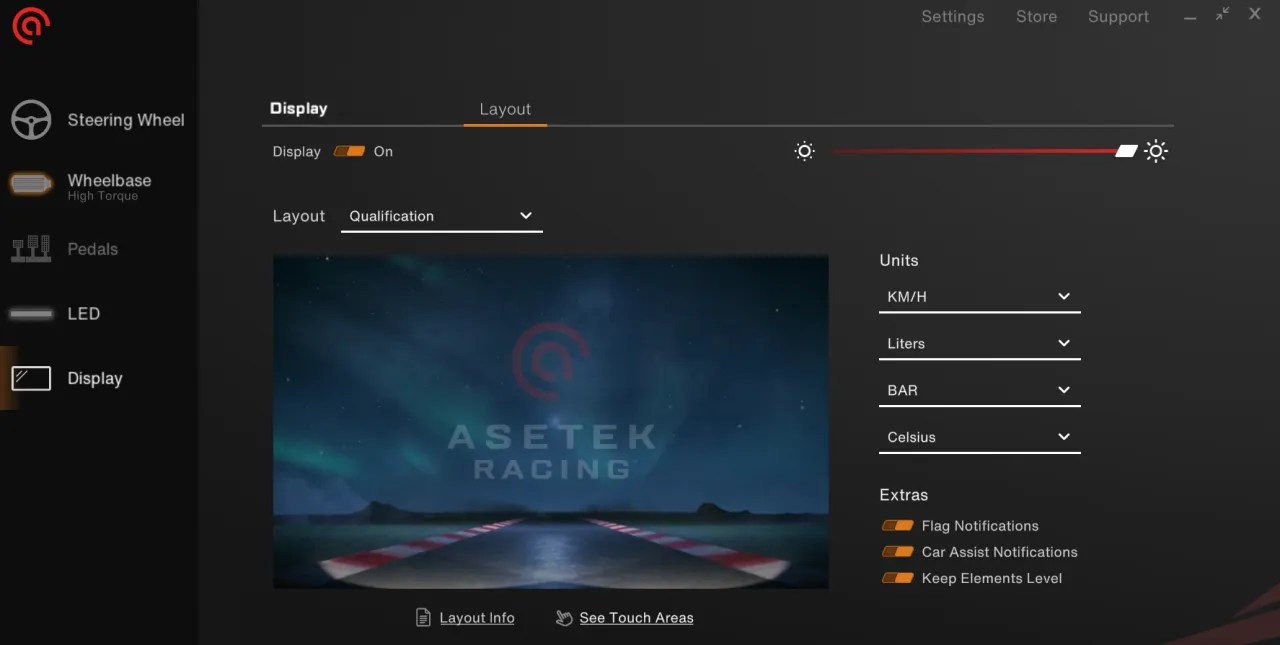
Task: Minimize the Asetek window
Action: click(x=1190, y=17)
